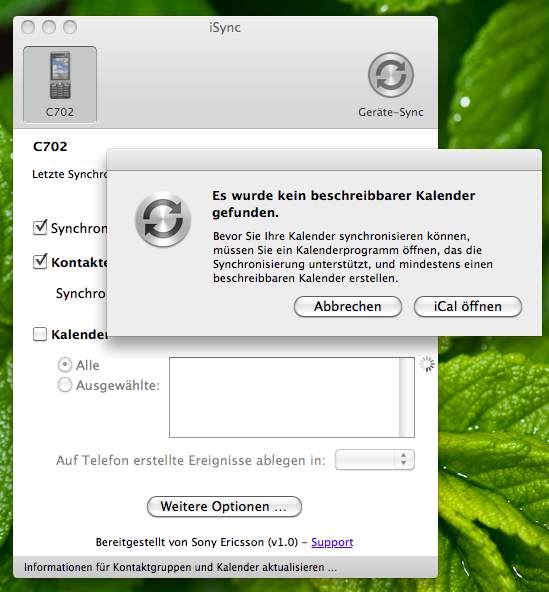This screenshot has width=549, height=592.
Task: Click 'Es wurde kein beschreibbarer Kalender gefunden.' heading
Action: [344, 204]
